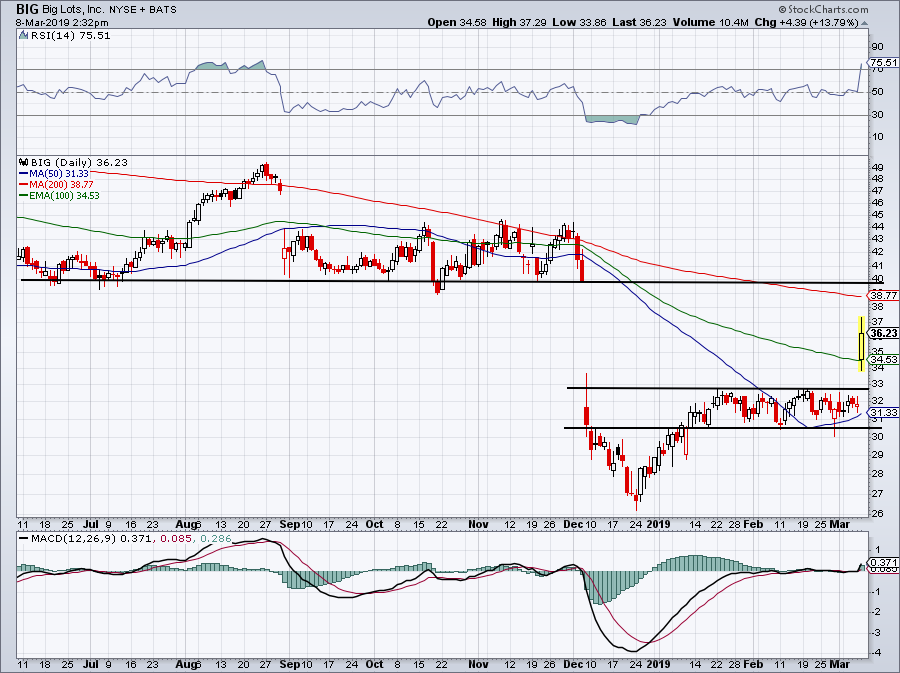Click the RSI area chart icon
The height and width of the screenshot is (673, 900).
click(23, 36)
